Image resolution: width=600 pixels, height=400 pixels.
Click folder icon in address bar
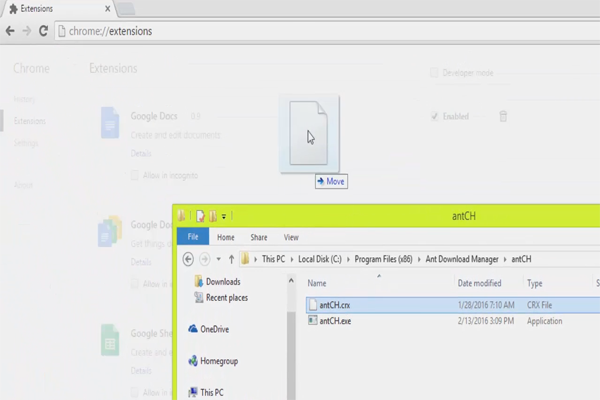click(x=245, y=259)
